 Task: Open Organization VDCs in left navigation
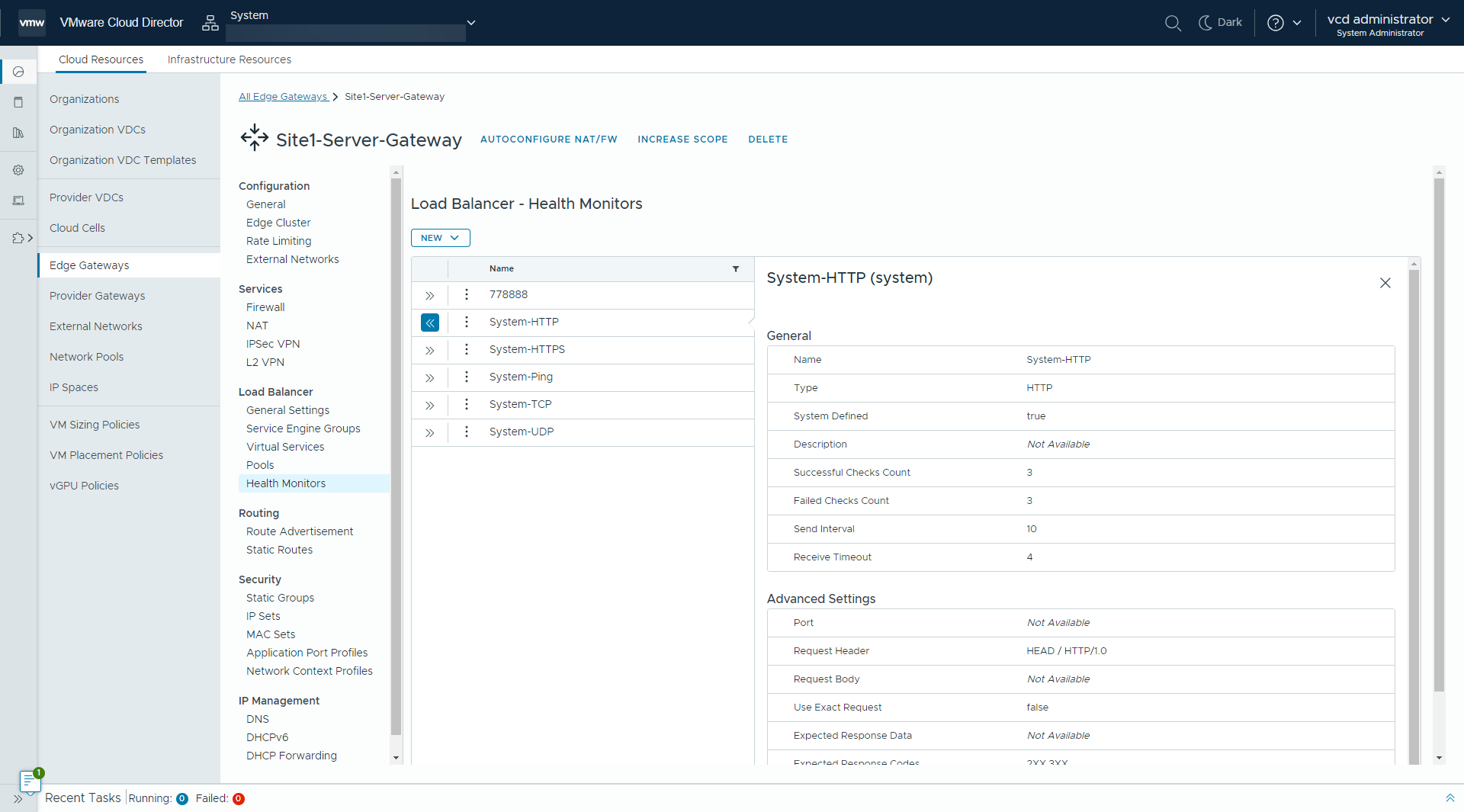pyautogui.click(x=97, y=130)
